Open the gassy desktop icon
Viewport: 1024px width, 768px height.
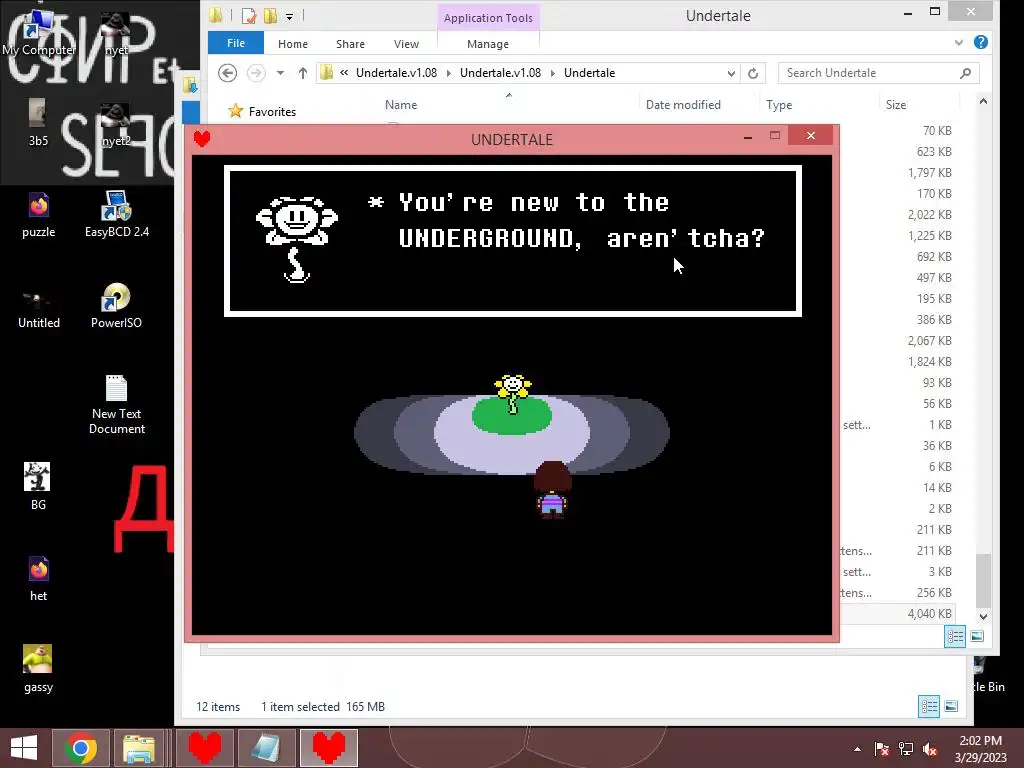38,669
